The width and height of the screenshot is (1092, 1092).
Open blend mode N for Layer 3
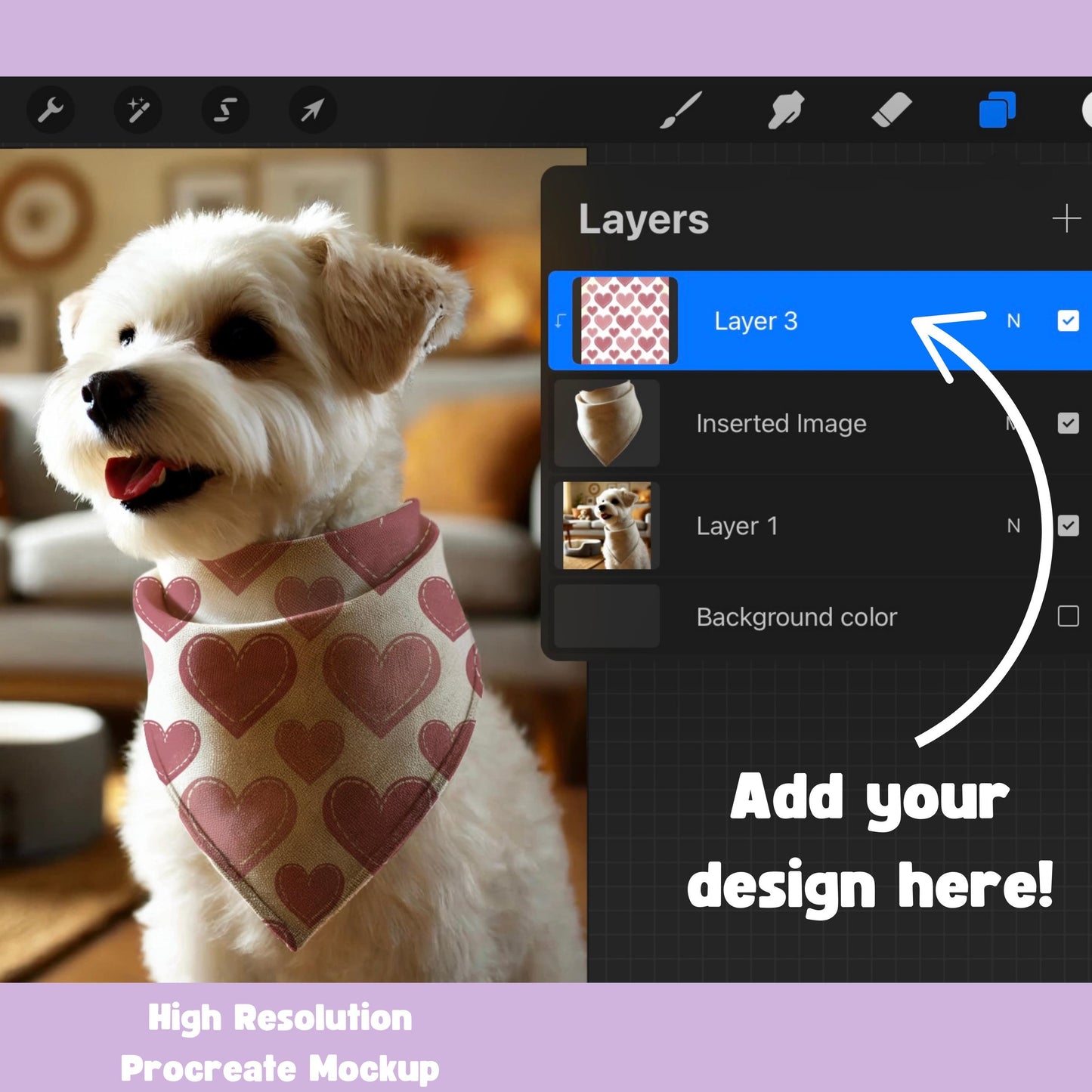pyautogui.click(x=1013, y=321)
